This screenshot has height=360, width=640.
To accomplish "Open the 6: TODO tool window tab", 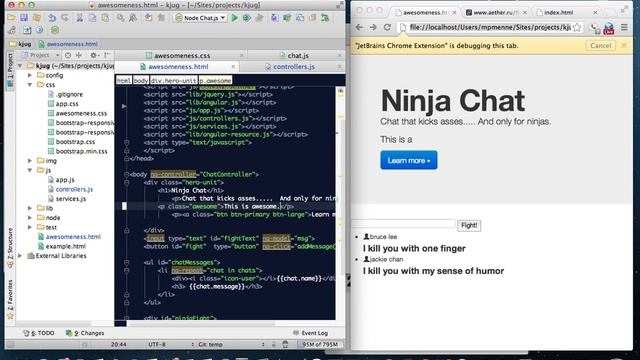I will (x=39, y=333).
